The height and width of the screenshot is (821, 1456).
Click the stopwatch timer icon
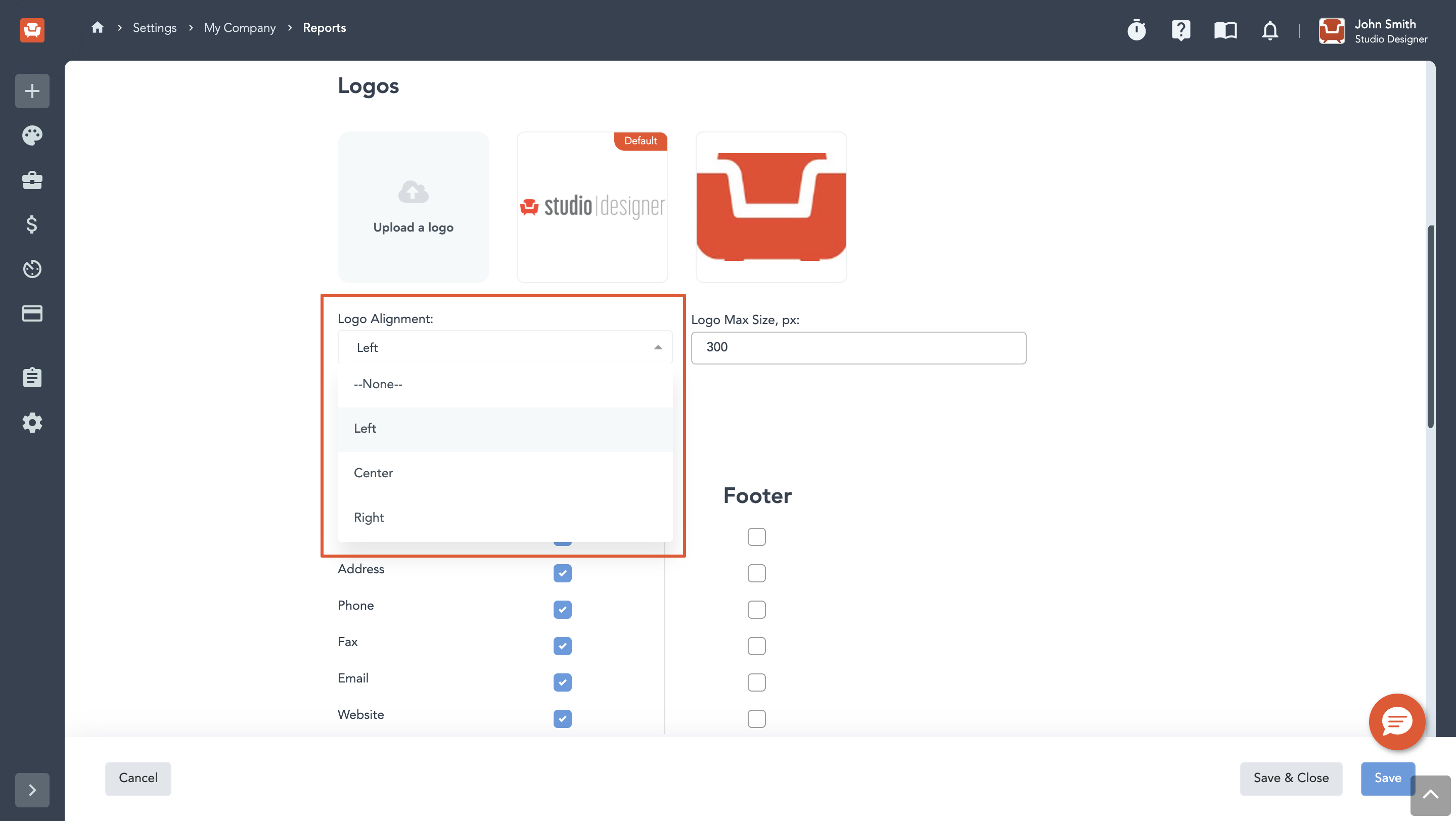[x=1136, y=29]
